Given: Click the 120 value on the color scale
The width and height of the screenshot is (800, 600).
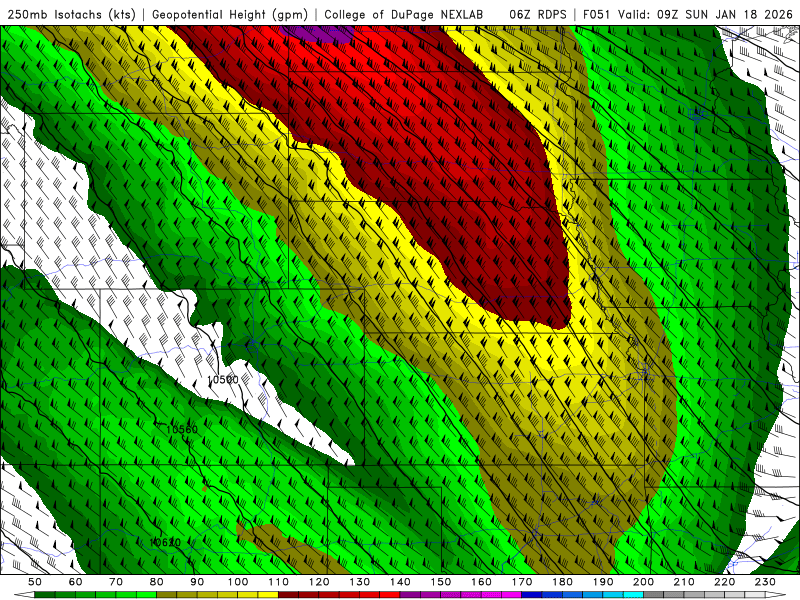Looking at the screenshot, I should [x=319, y=582].
